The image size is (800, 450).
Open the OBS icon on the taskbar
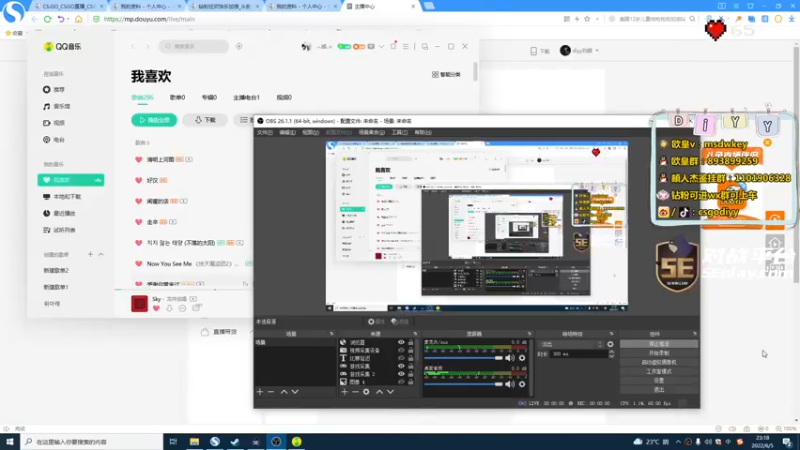click(x=276, y=442)
